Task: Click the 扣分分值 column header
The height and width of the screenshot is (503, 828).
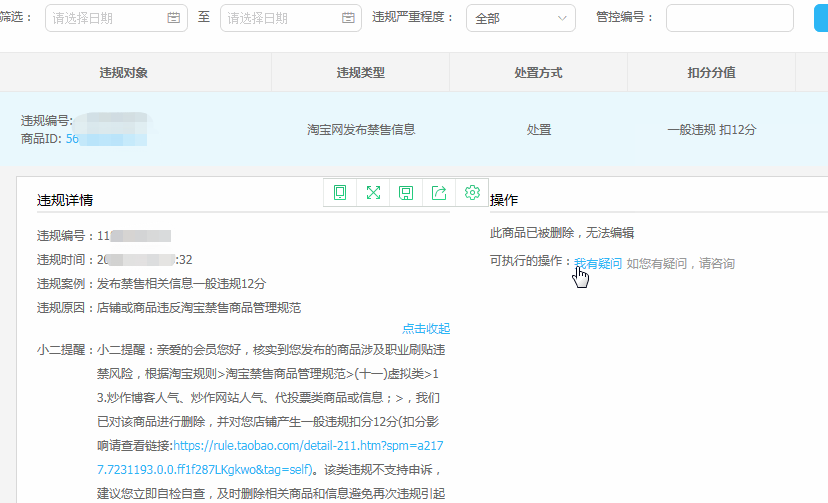Action: point(711,73)
